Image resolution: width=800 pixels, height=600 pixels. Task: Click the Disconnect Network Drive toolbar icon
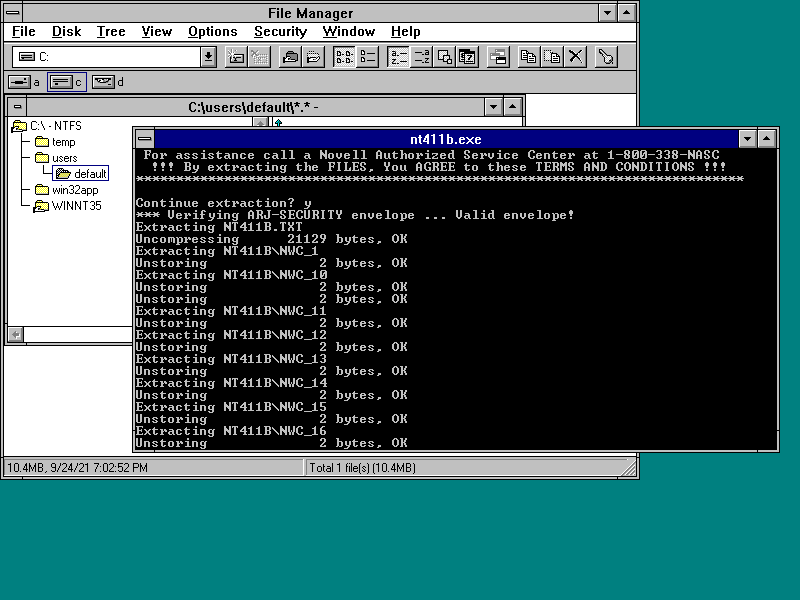click(259, 57)
